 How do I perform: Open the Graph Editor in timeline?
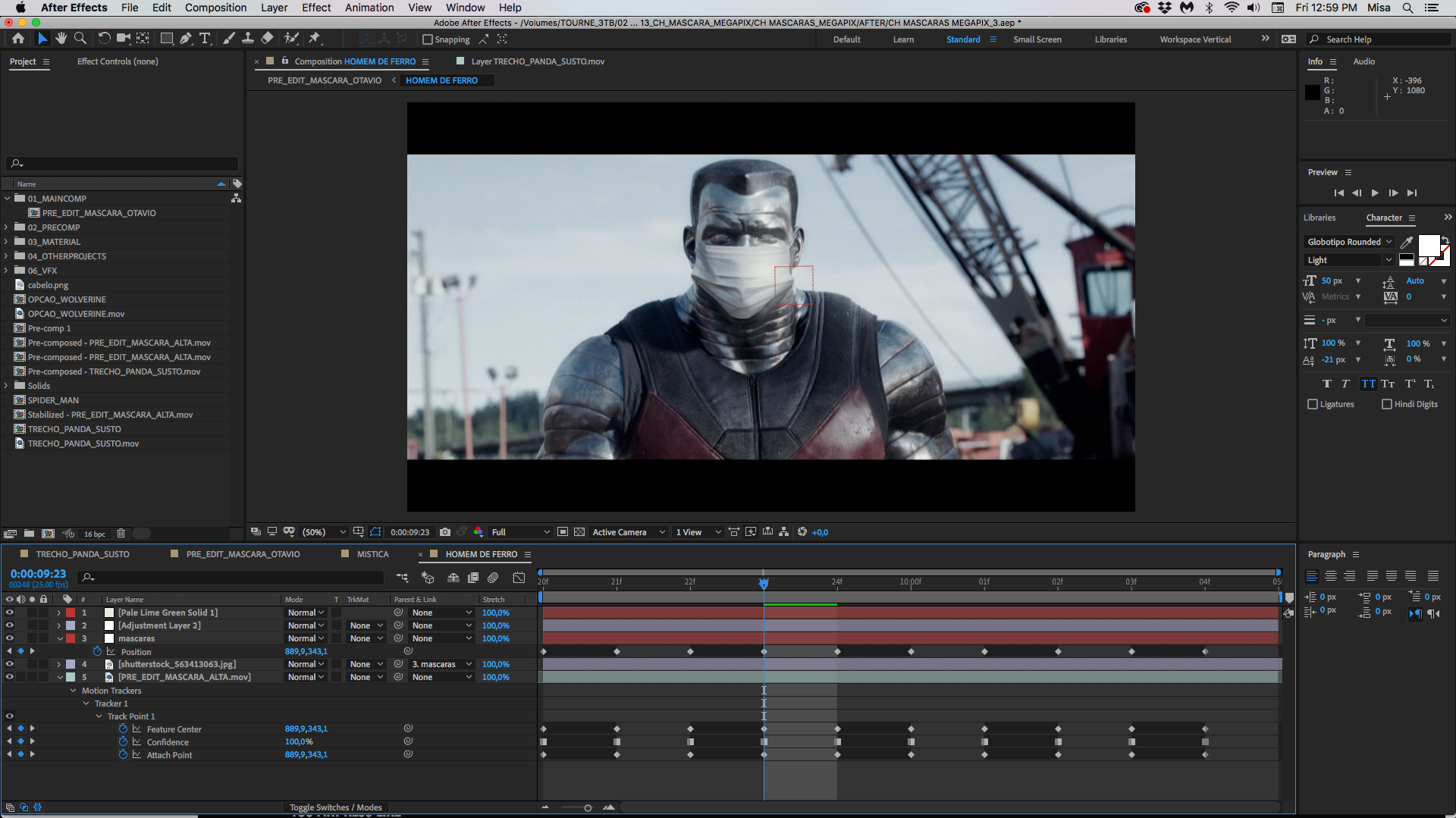[519, 578]
